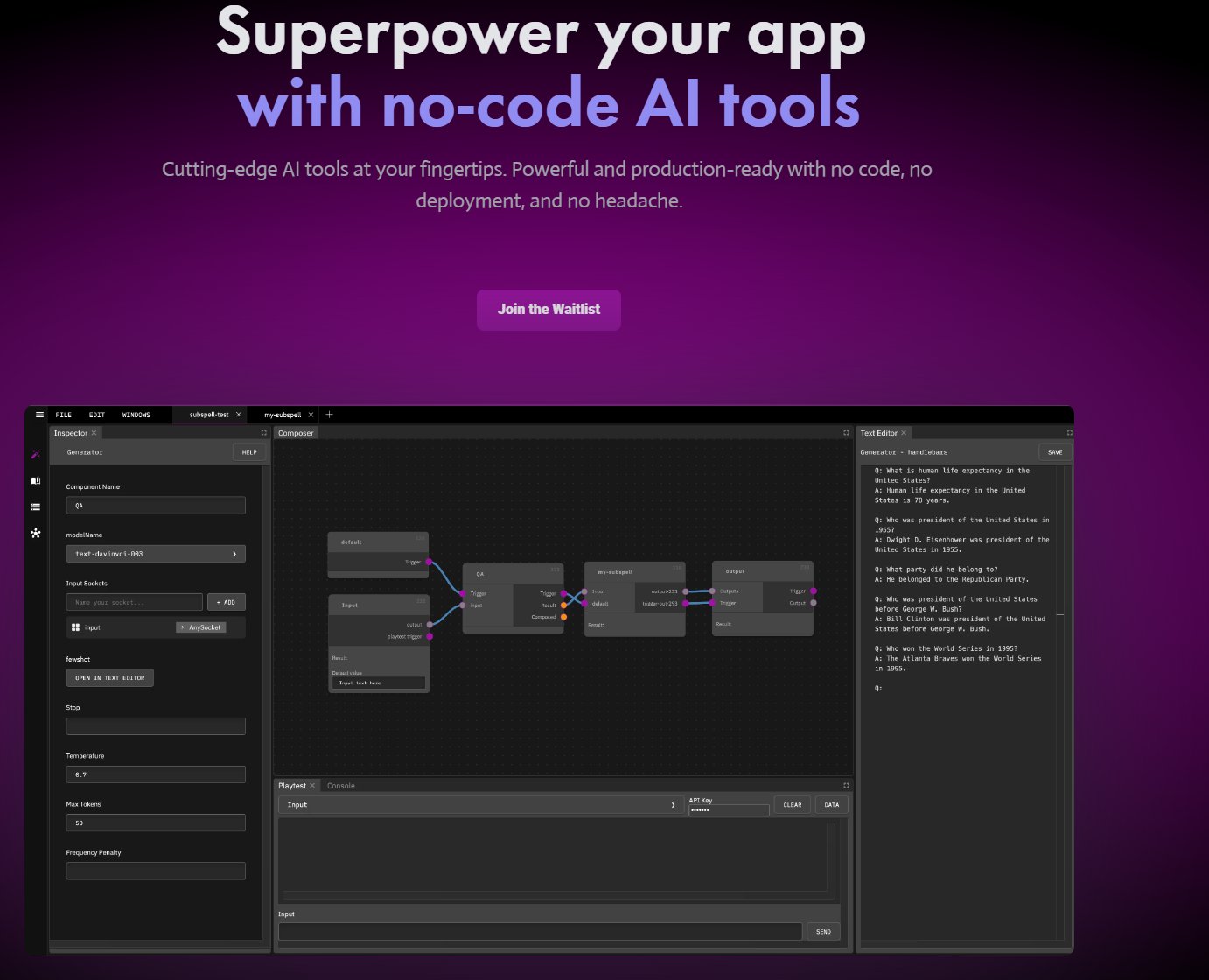Click the DATA button in Playtest
This screenshot has width=1209, height=980.
pos(832,805)
